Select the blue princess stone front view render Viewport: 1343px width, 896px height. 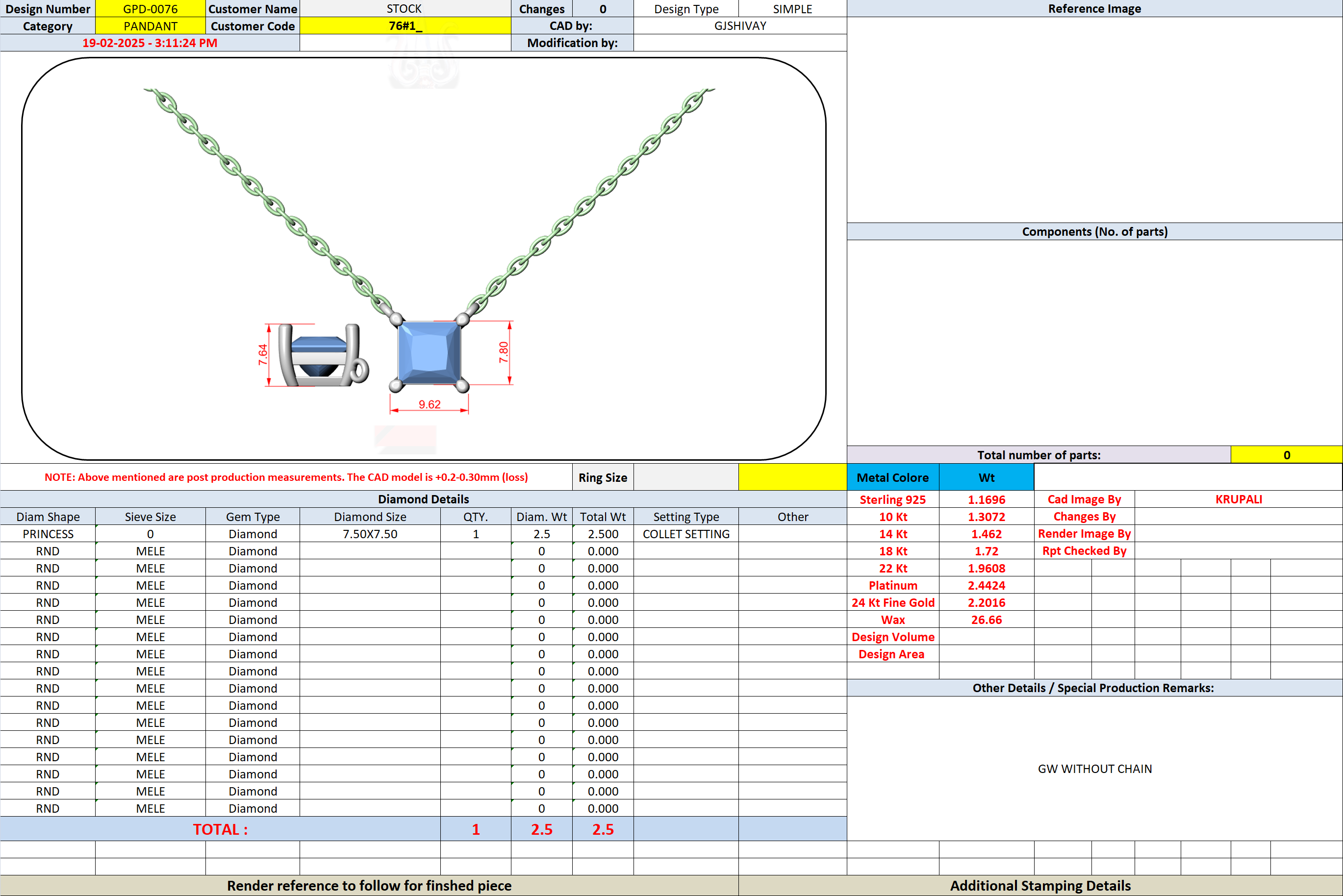pyautogui.click(x=429, y=352)
